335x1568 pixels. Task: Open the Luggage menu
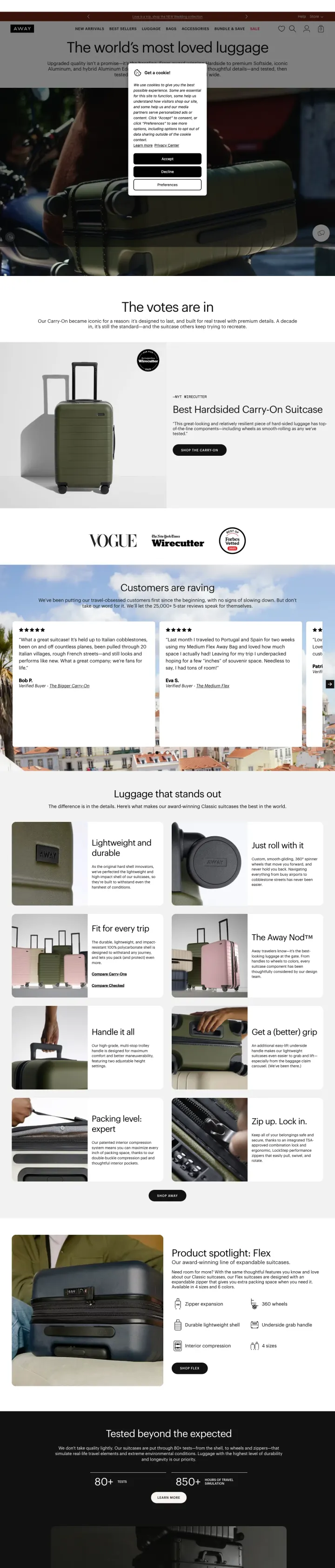click(x=151, y=29)
